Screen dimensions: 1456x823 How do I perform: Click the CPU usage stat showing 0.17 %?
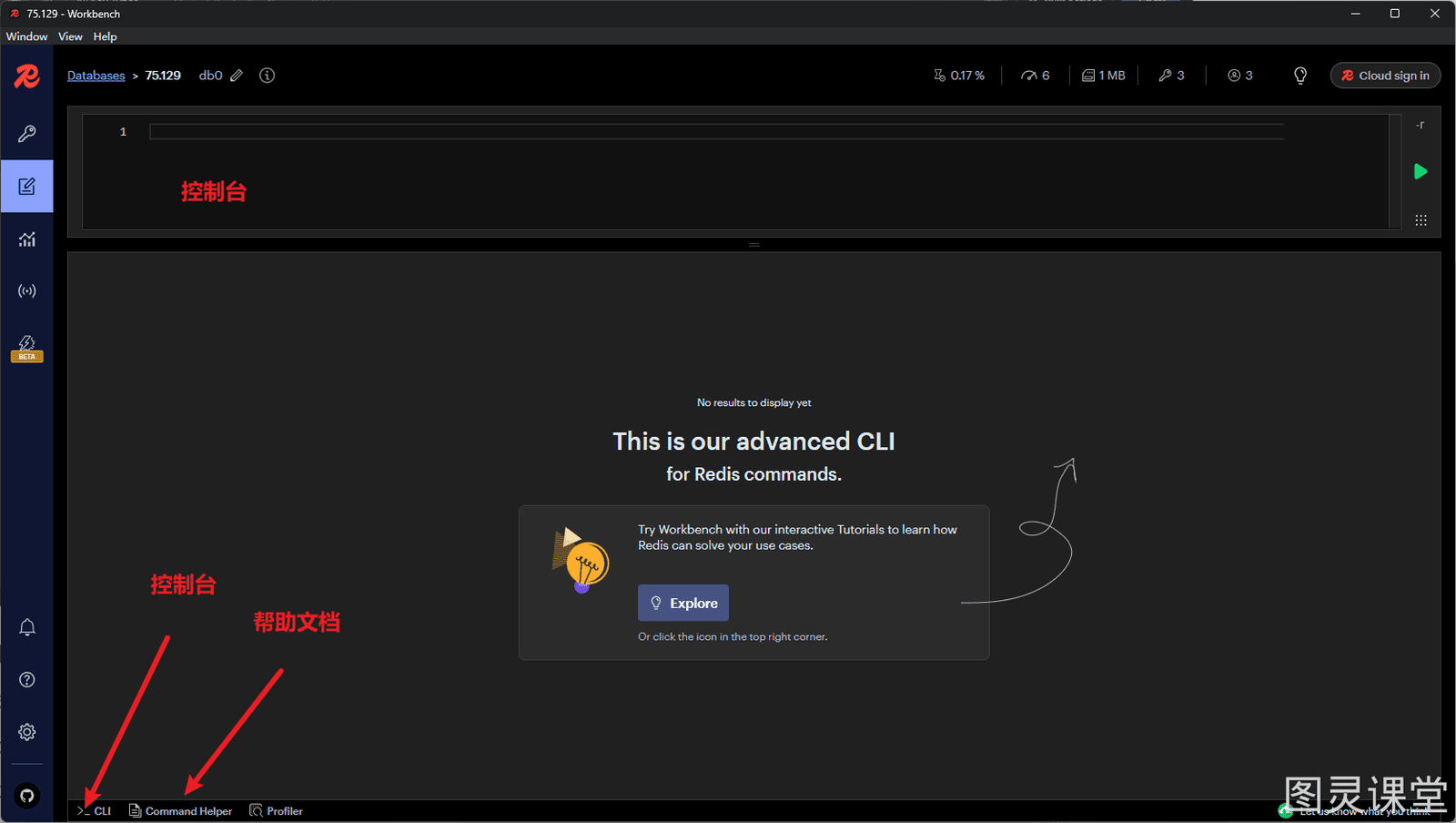[959, 76]
